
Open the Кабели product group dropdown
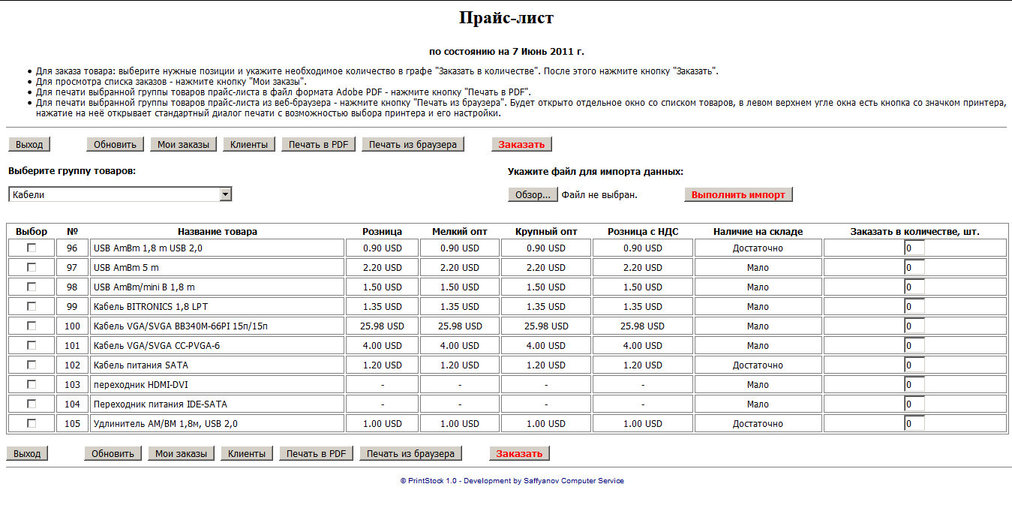tap(120, 194)
